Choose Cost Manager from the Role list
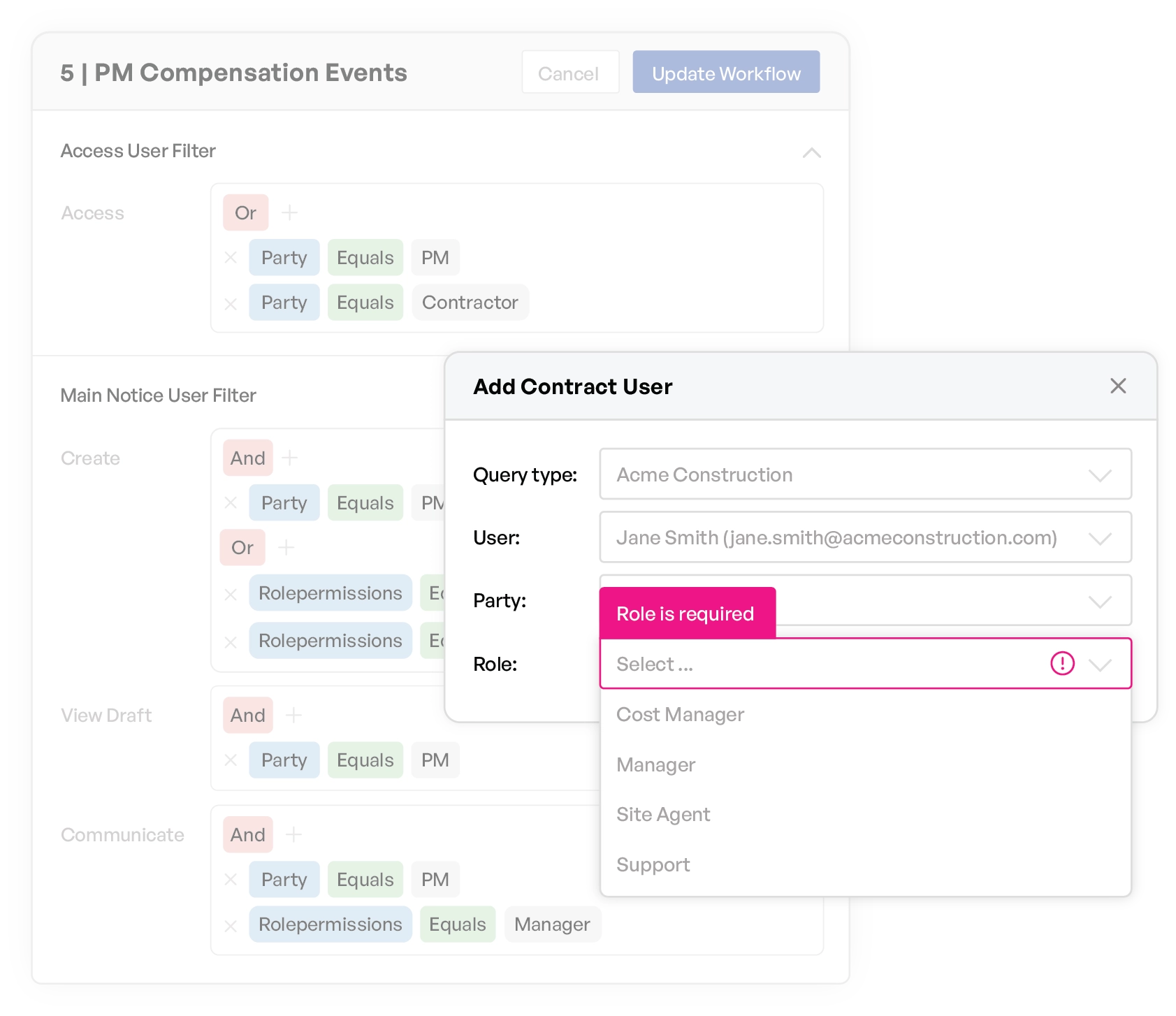 (680, 715)
